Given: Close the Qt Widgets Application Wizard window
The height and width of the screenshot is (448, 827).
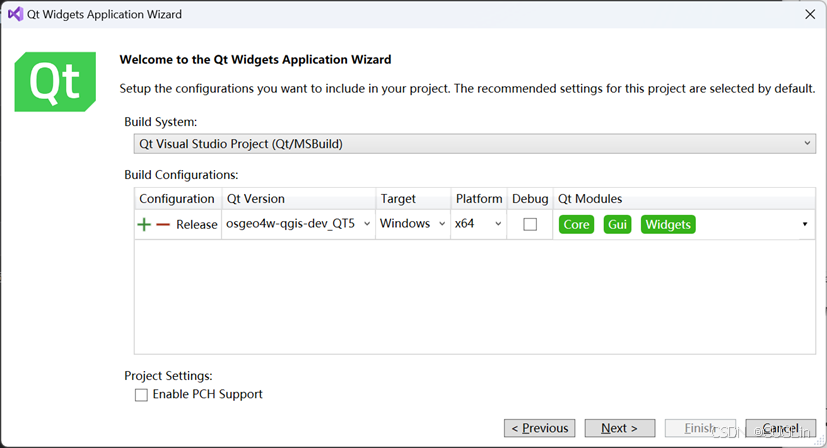Looking at the screenshot, I should (810, 14).
